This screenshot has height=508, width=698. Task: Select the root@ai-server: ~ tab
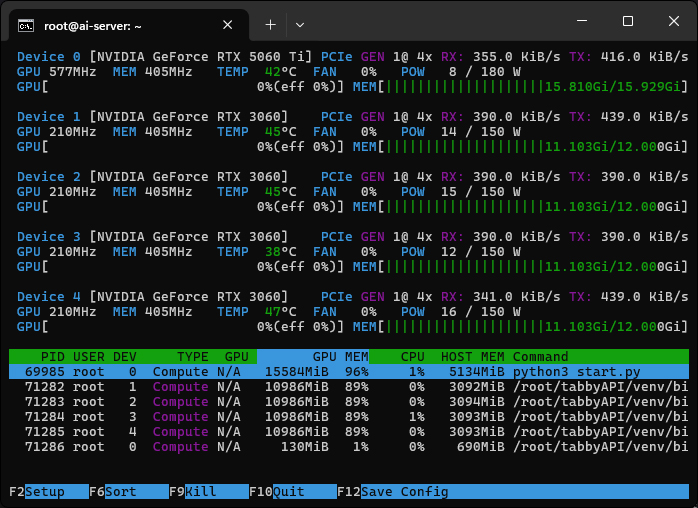tap(129, 25)
